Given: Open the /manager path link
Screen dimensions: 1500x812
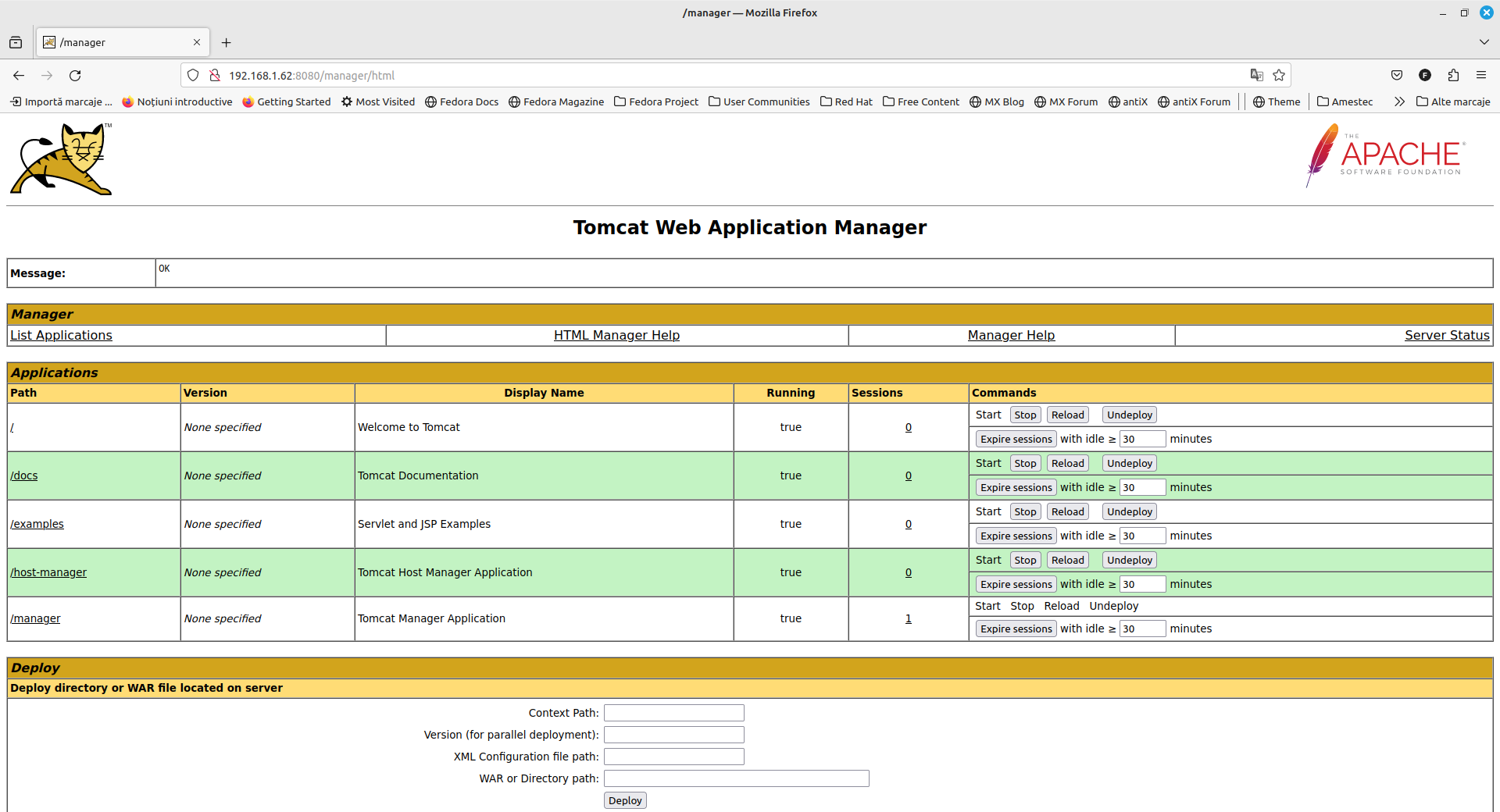Looking at the screenshot, I should click(x=35, y=618).
